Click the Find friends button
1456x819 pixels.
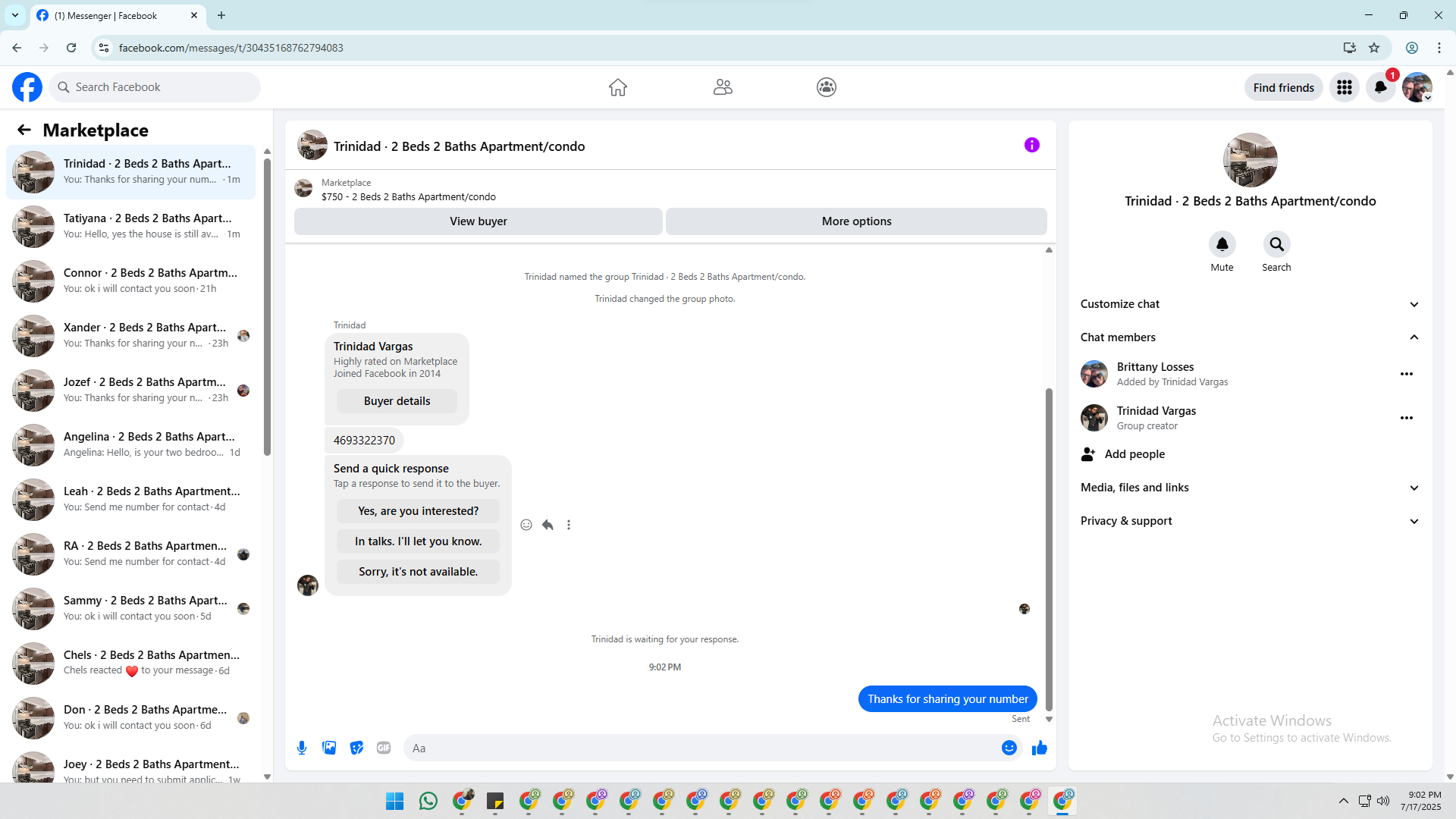(1283, 87)
